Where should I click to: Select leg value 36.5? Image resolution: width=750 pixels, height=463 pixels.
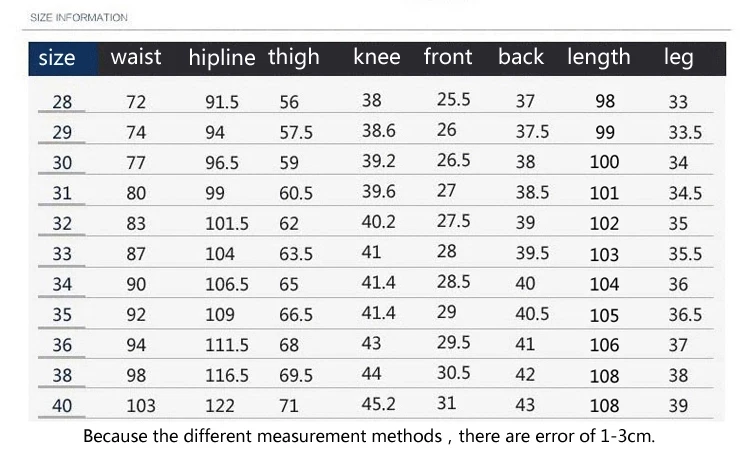coord(685,315)
